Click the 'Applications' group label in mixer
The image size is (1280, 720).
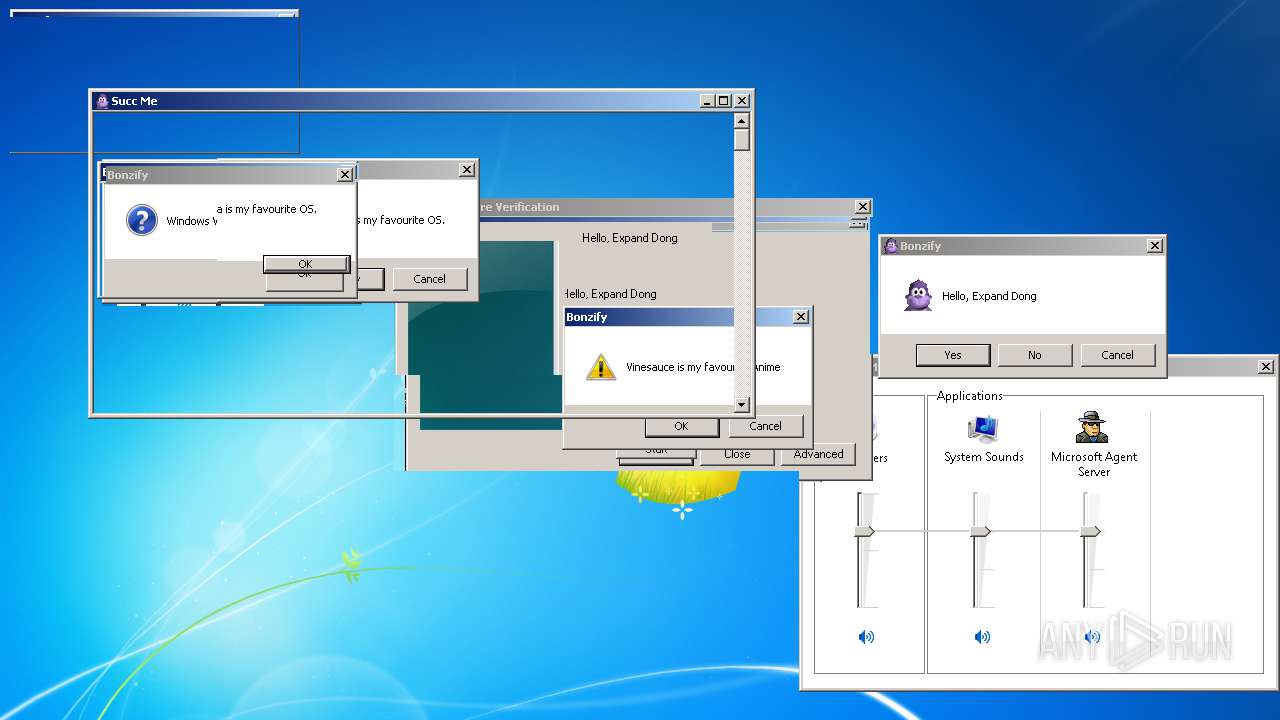coord(970,396)
